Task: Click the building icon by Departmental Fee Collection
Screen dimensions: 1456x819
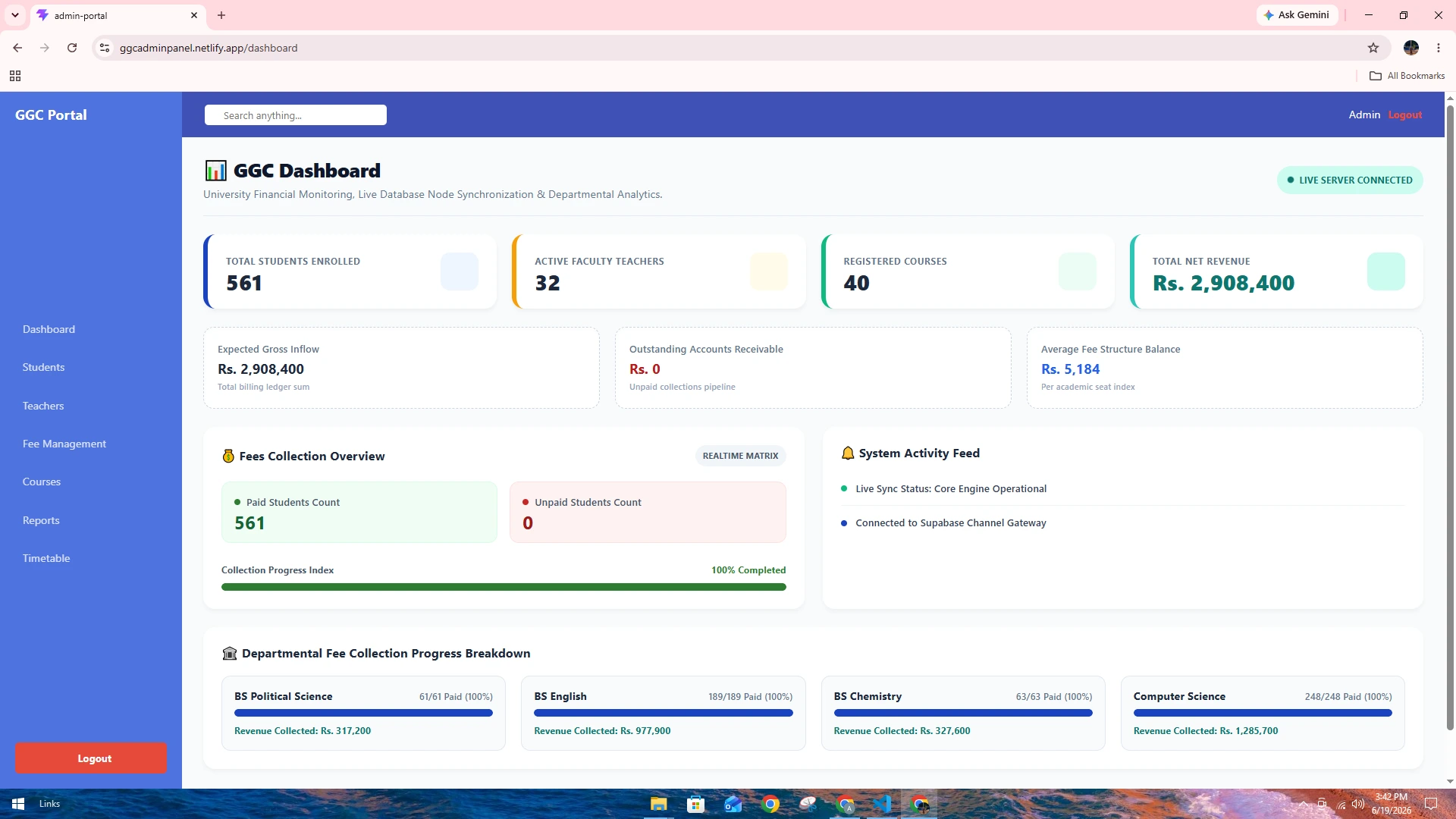Action: click(x=229, y=654)
